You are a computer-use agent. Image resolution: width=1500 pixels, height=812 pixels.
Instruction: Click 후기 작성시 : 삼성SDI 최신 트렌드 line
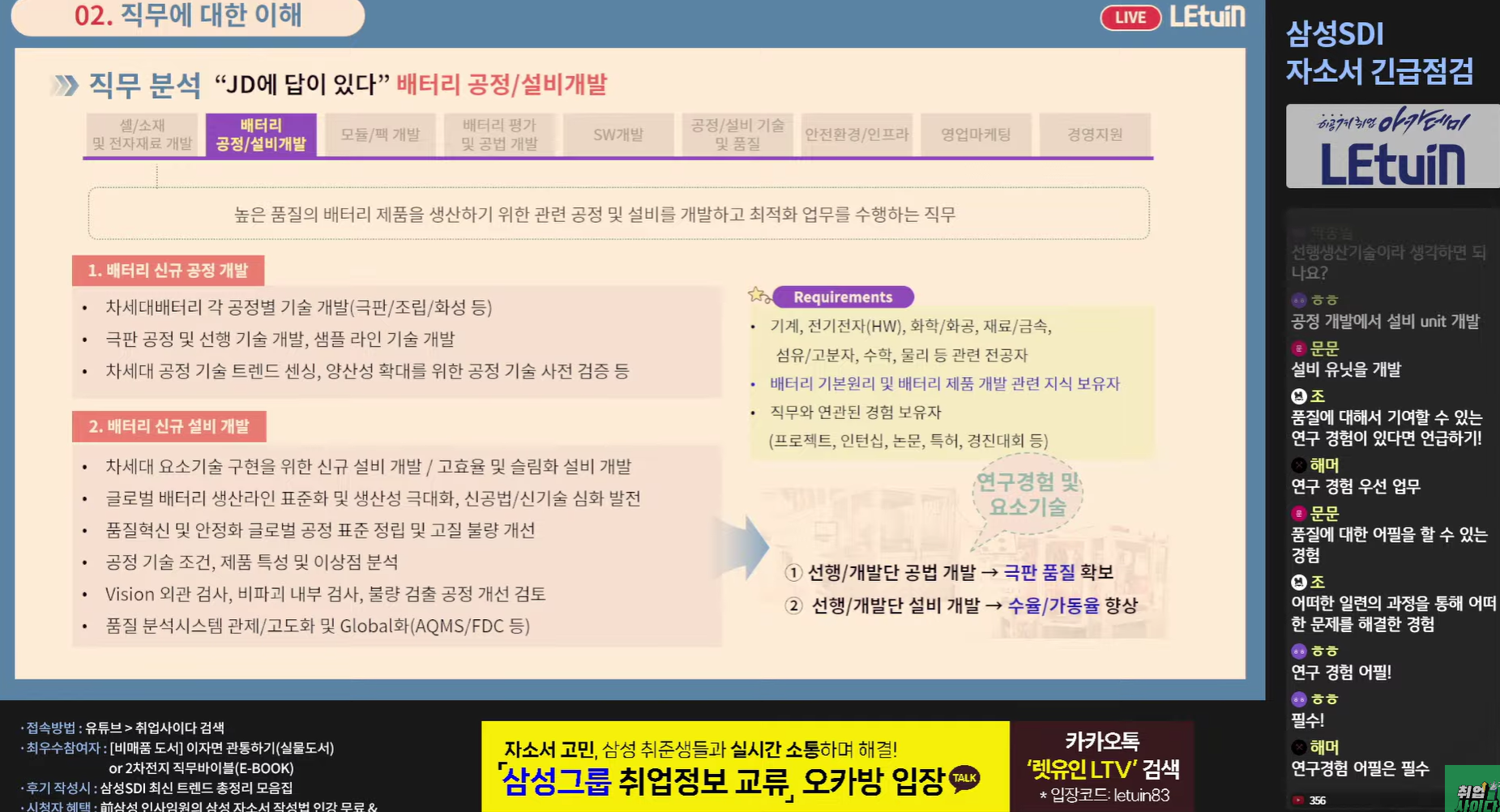pyautogui.click(x=157, y=788)
